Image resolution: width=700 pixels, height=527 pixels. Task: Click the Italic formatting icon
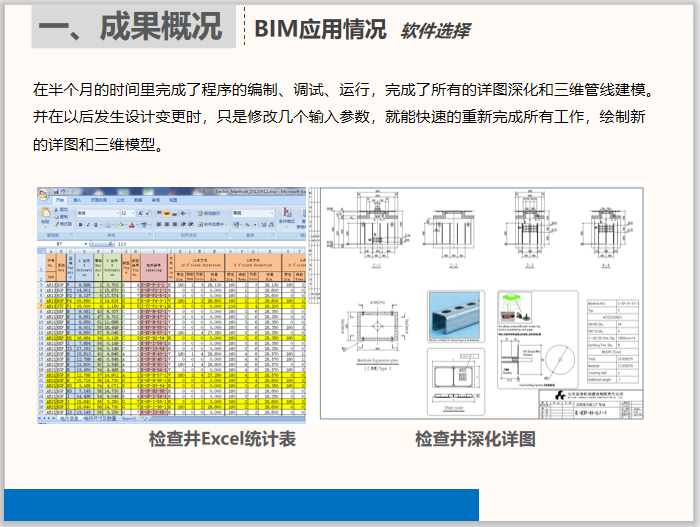[x=86, y=225]
